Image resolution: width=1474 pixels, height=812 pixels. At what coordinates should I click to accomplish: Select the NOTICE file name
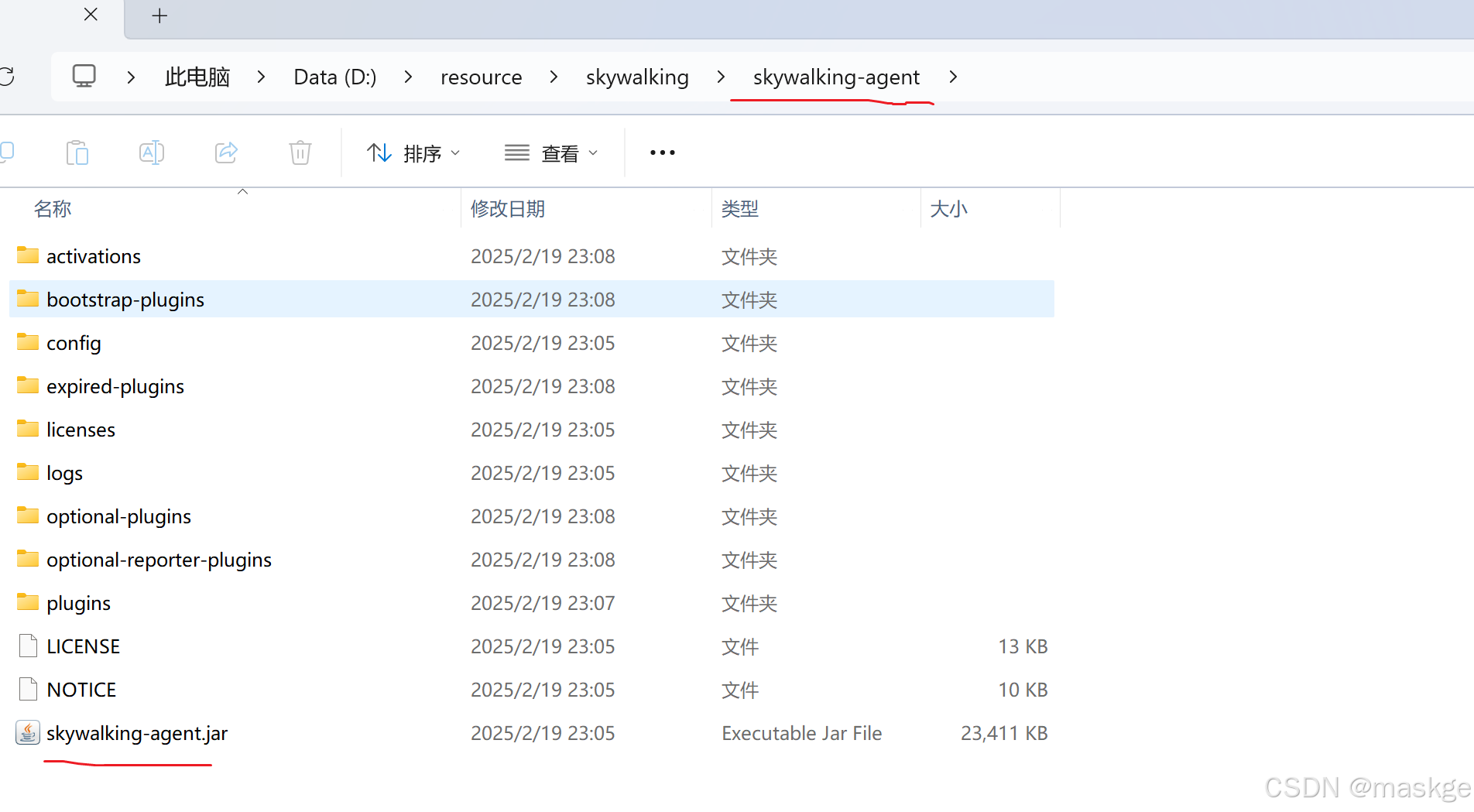(81, 690)
